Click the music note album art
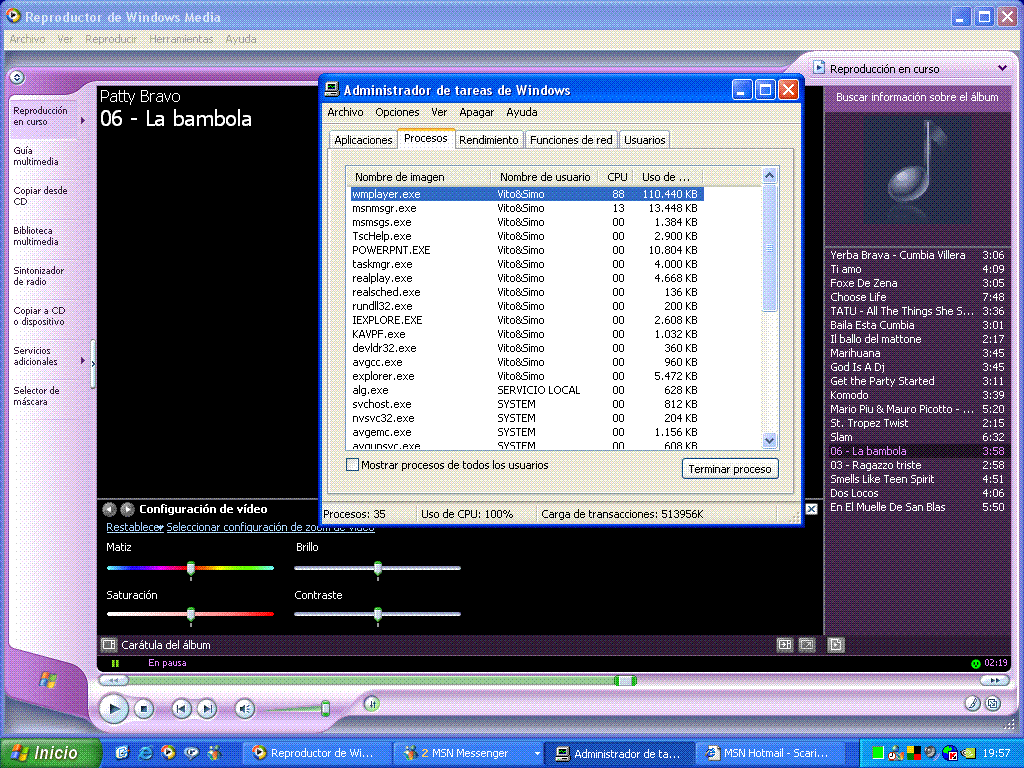 coord(917,170)
